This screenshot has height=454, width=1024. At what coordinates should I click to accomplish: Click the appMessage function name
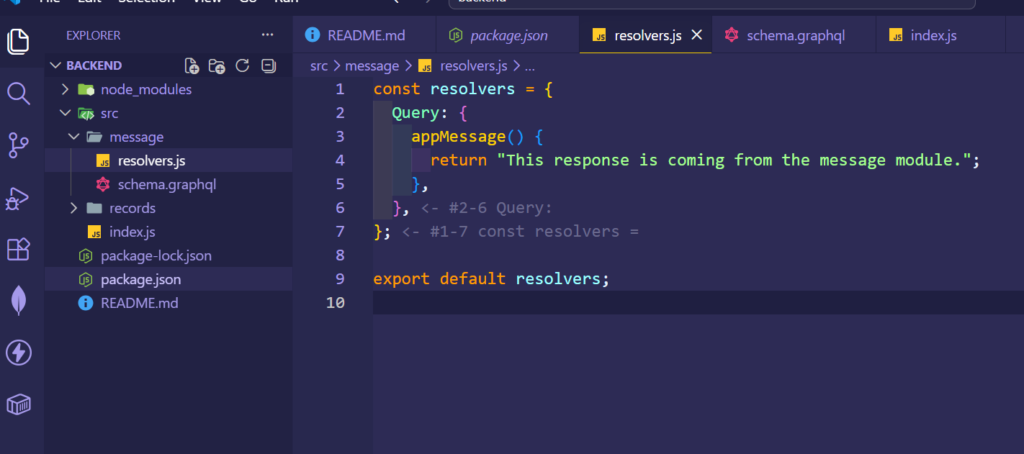point(458,137)
